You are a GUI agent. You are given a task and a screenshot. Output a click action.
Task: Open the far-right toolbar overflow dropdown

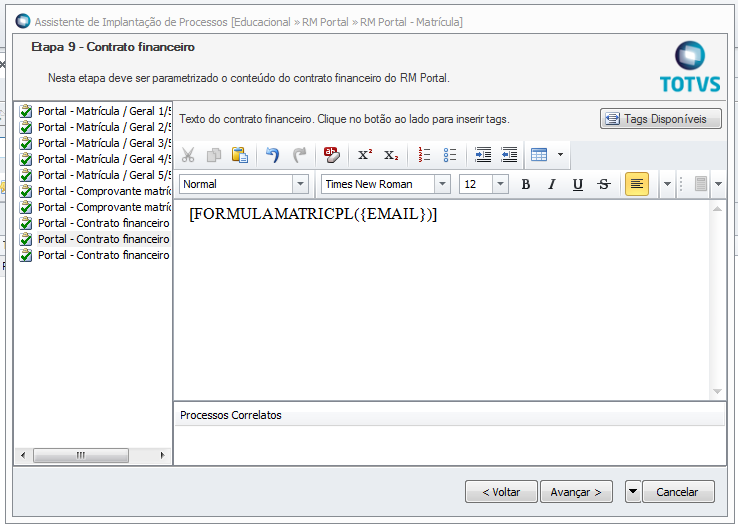(x=718, y=184)
